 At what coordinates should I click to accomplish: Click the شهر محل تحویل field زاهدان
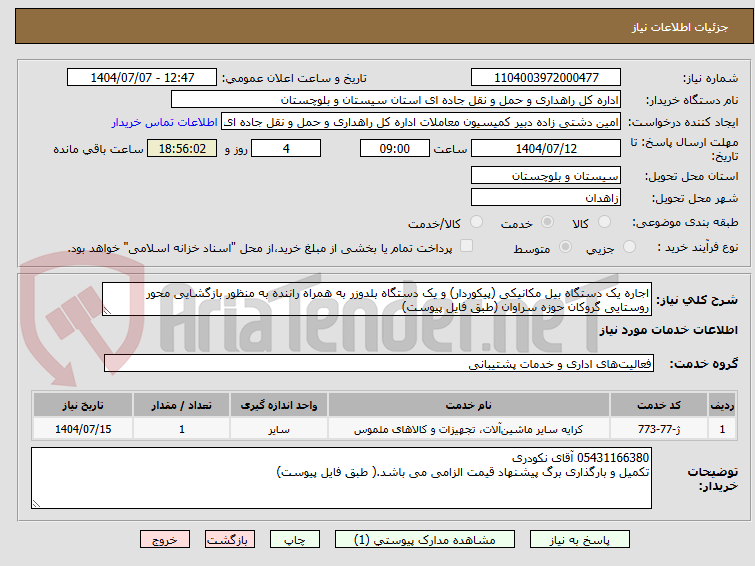tap(546, 197)
